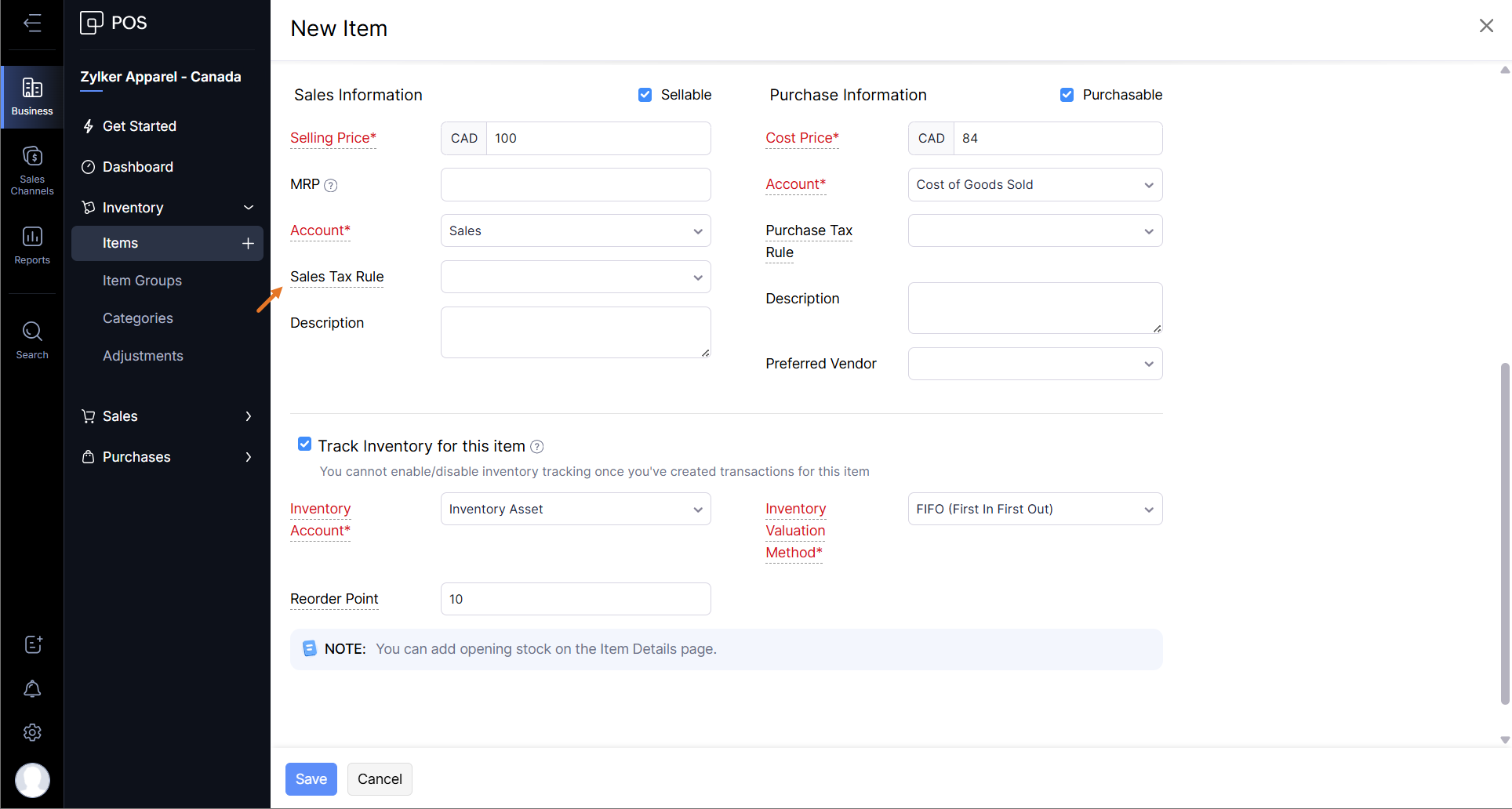Go to Item Groups in sidebar
This screenshot has width=1512, height=809.
point(142,281)
